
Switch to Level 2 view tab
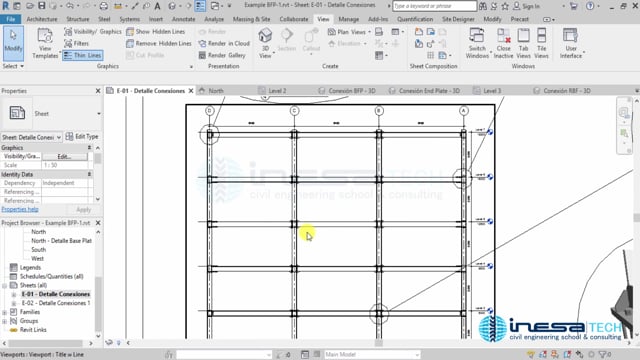(277, 91)
